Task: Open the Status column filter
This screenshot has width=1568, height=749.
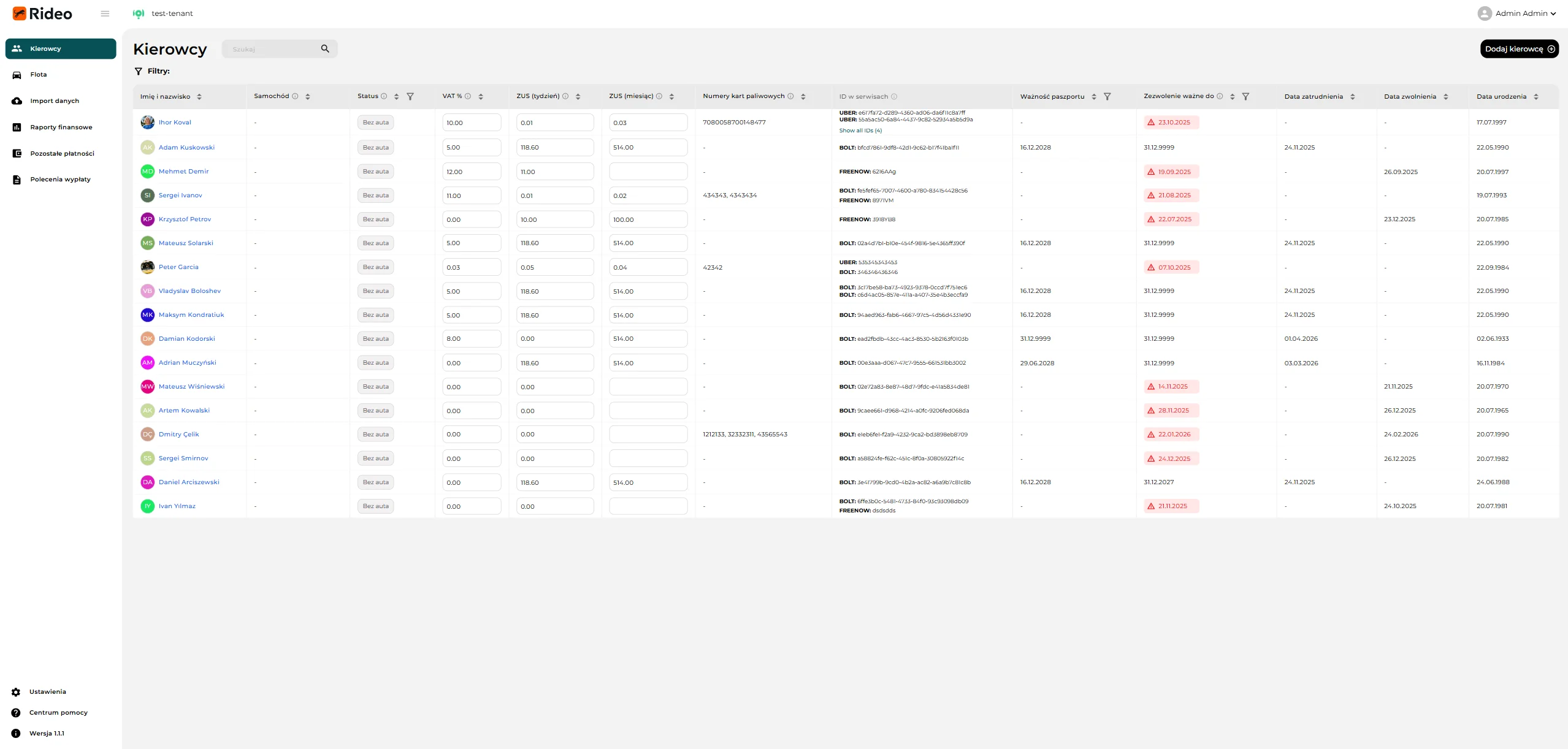Action: [x=410, y=97]
